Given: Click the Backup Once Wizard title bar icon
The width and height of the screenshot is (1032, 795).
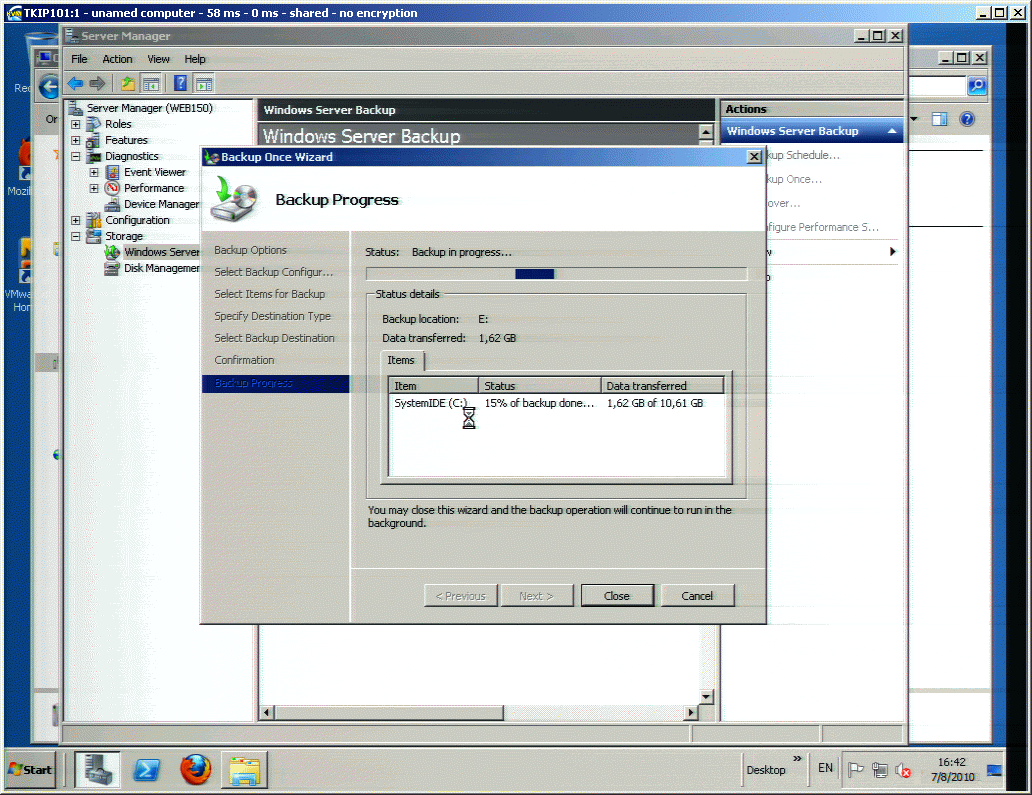Looking at the screenshot, I should 211,157.
